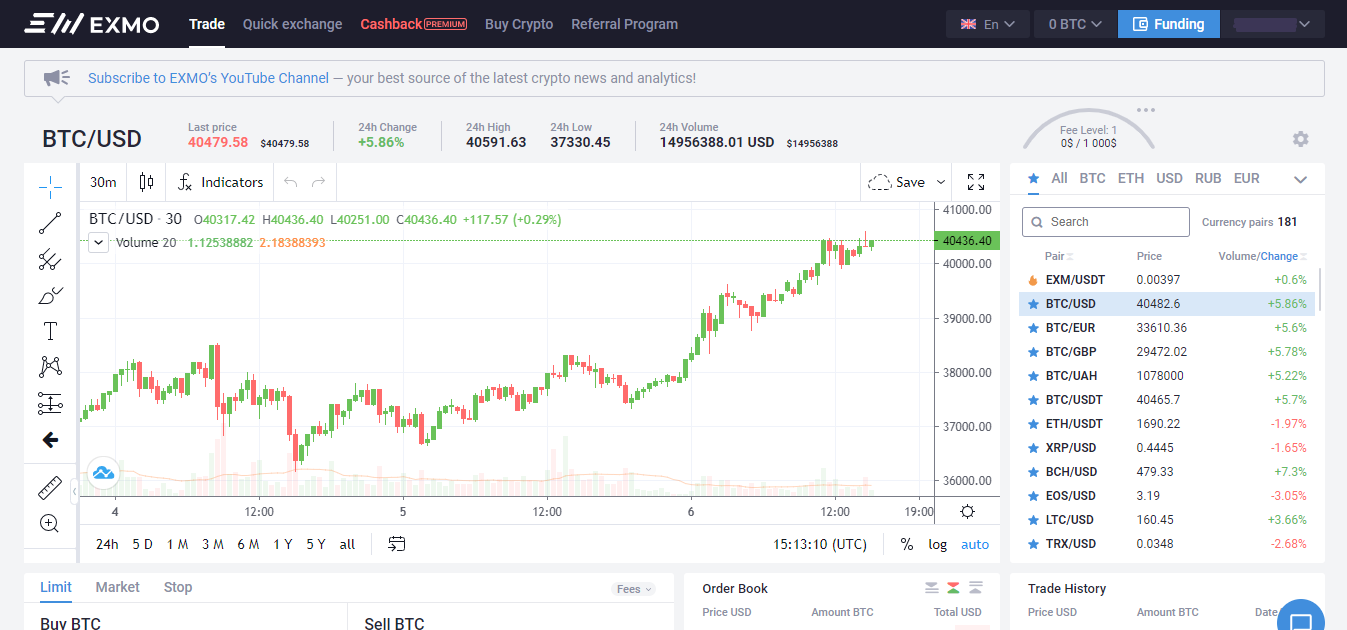Viewport: 1347px width, 630px height.
Task: Select the crosshair cursor tool
Action: tap(50, 187)
